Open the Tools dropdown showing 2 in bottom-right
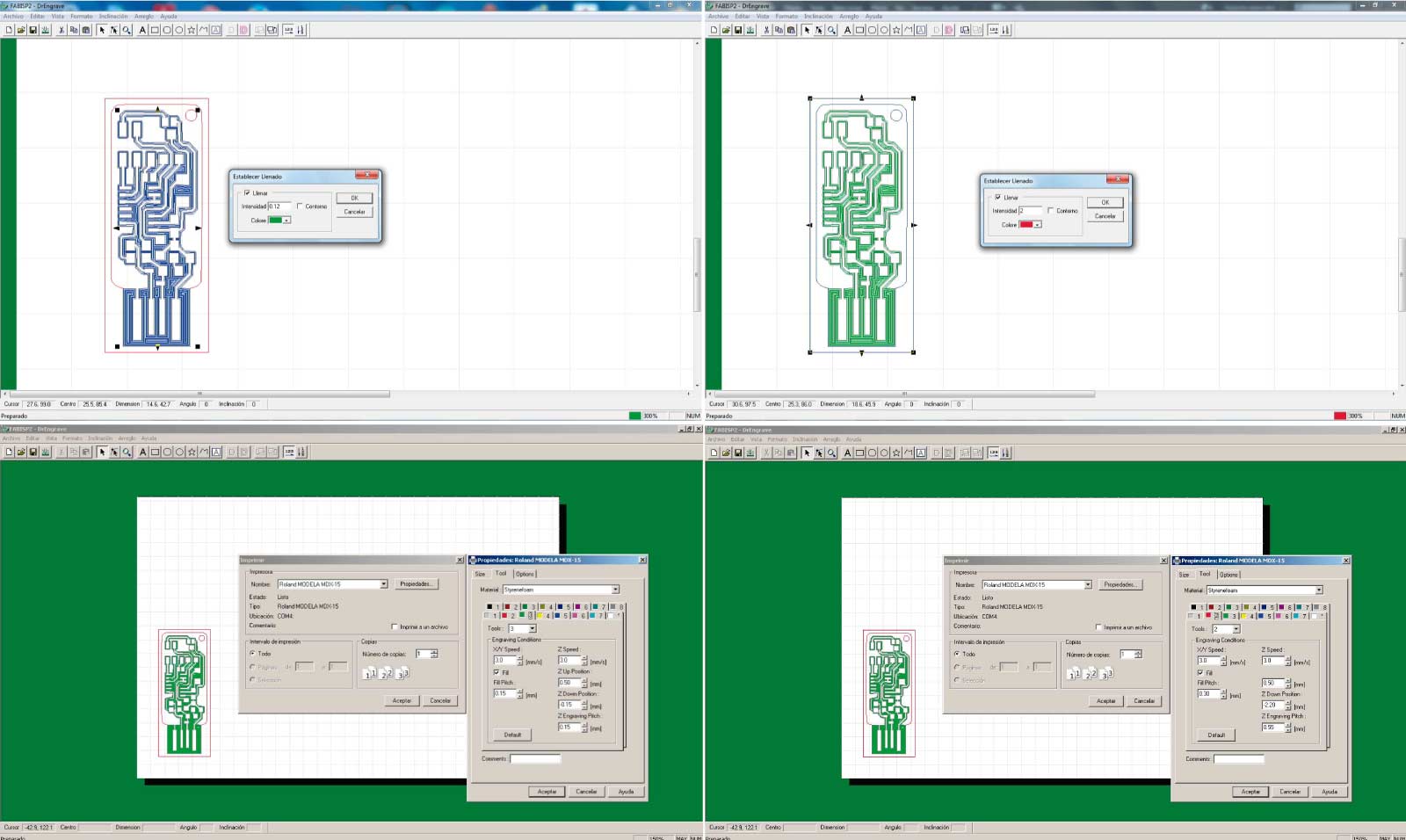The width and height of the screenshot is (1406, 840). point(1236,630)
